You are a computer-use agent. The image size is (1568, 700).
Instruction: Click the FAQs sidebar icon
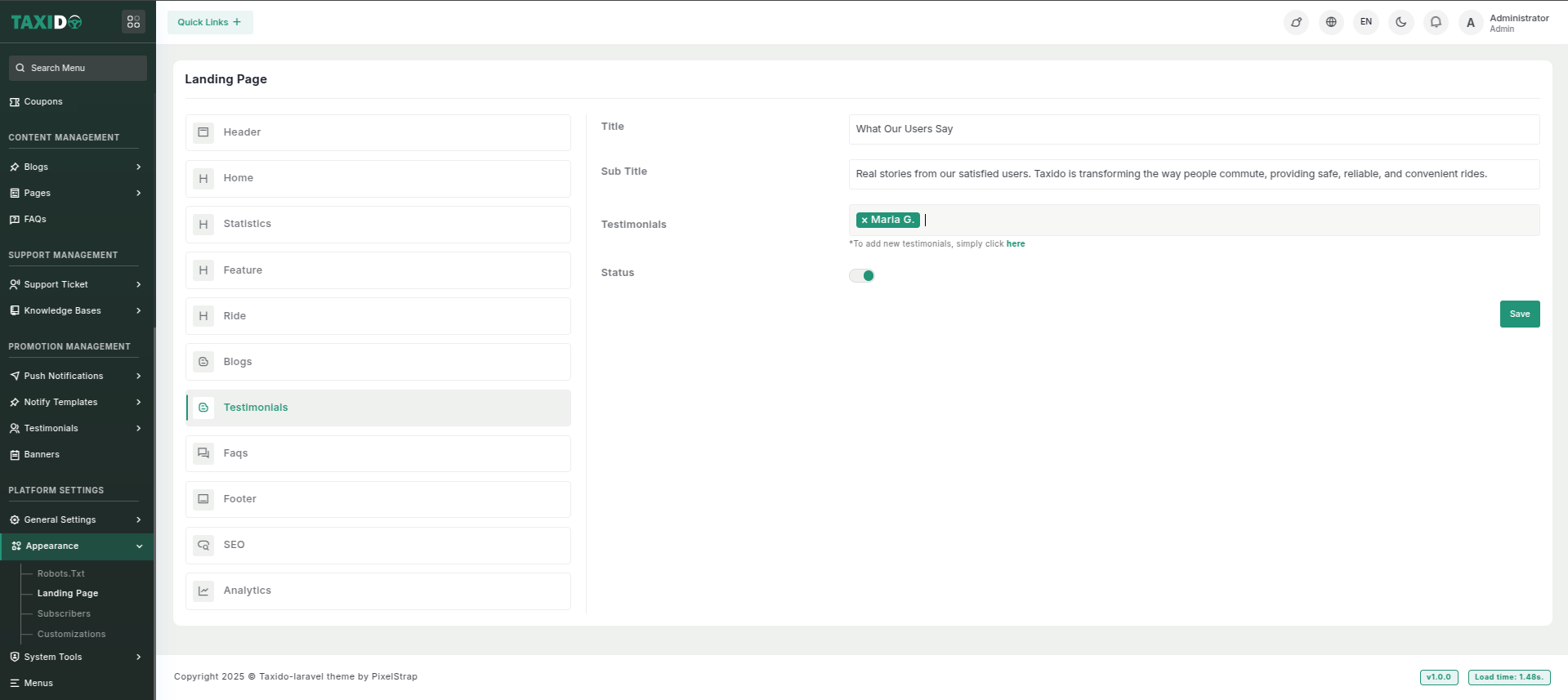coord(15,220)
